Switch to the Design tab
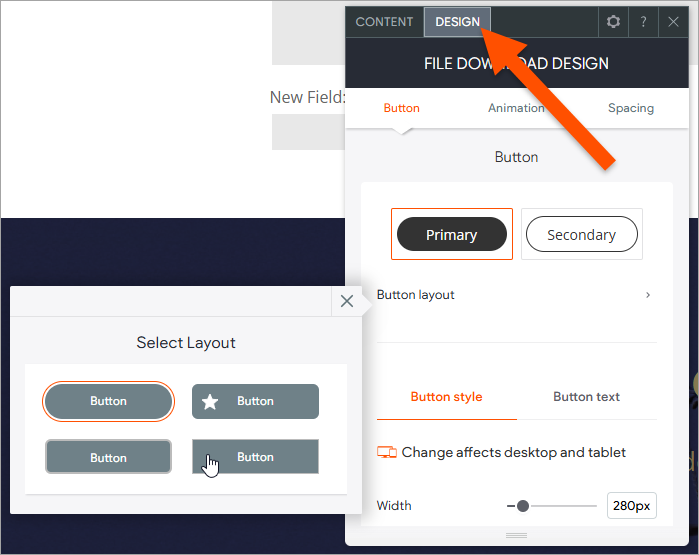This screenshot has height=555, width=699. click(x=457, y=22)
